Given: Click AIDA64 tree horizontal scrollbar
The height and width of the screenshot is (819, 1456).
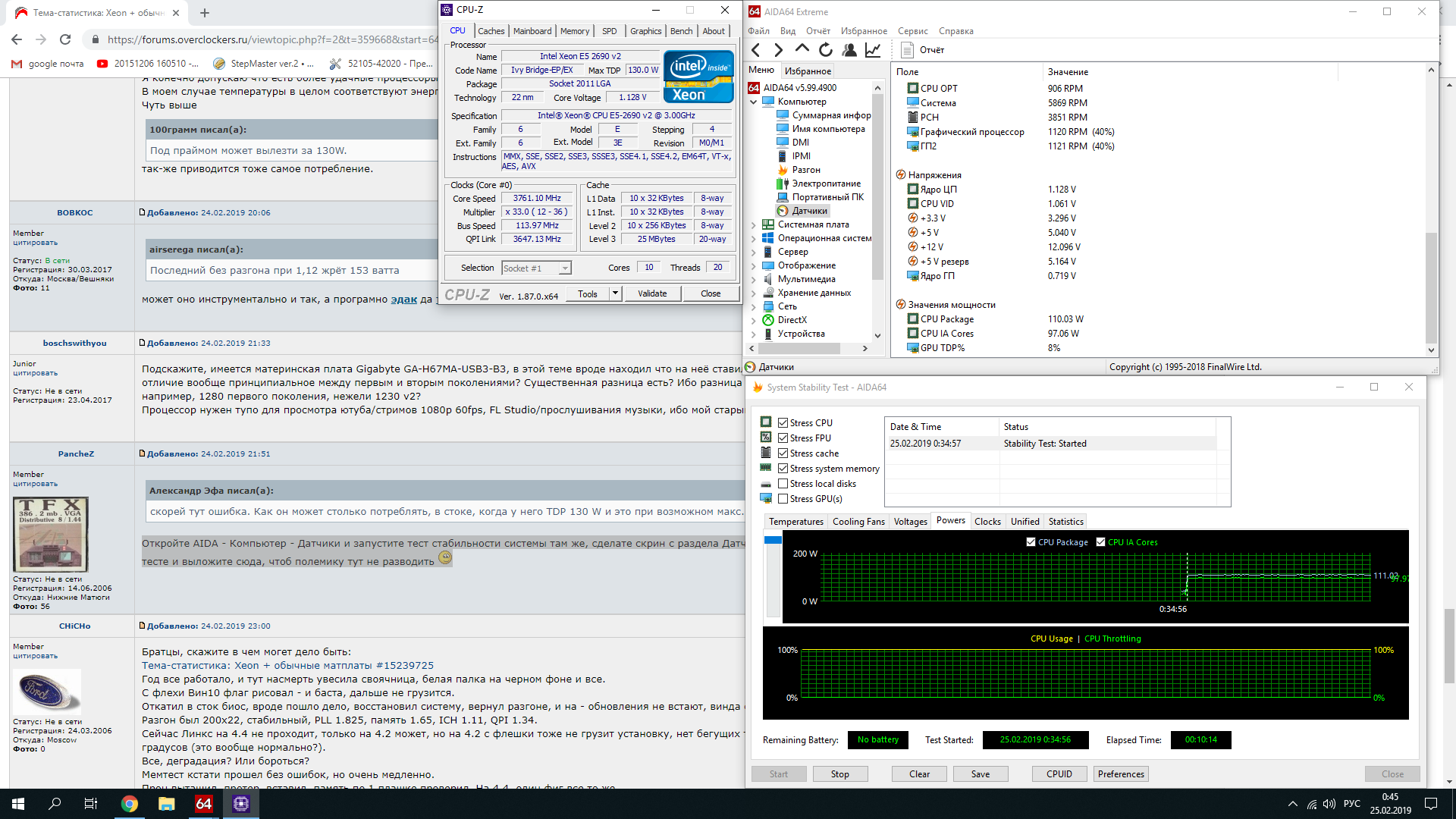Looking at the screenshot, I should (799, 348).
